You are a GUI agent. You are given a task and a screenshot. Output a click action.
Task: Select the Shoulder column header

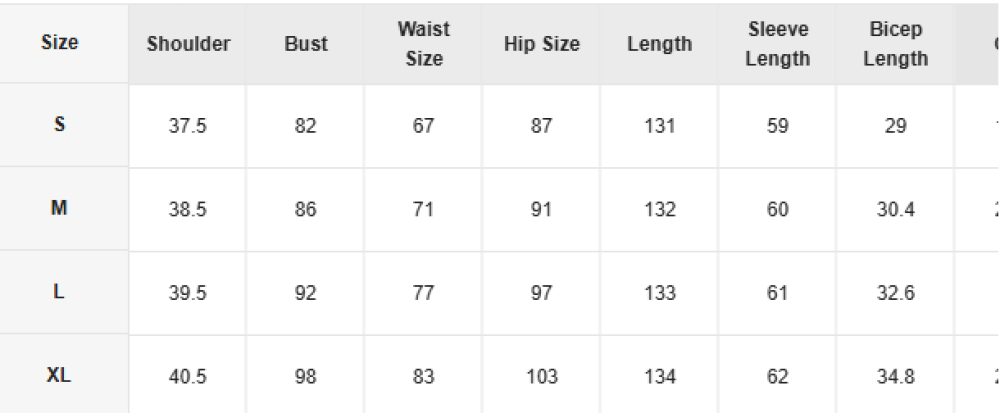188,43
